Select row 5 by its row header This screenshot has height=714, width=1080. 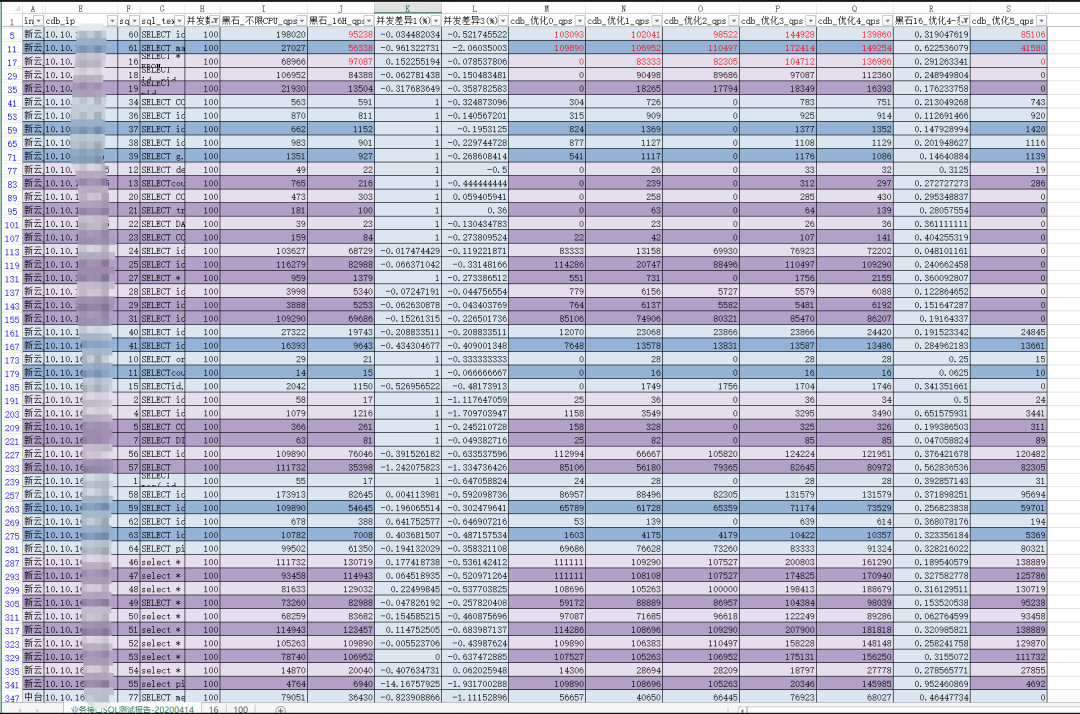pyautogui.click(x=12, y=34)
